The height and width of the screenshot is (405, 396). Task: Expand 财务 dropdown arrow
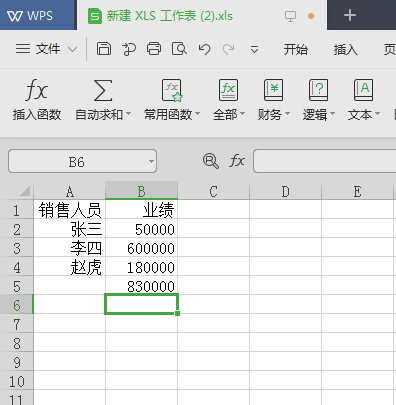coord(287,114)
